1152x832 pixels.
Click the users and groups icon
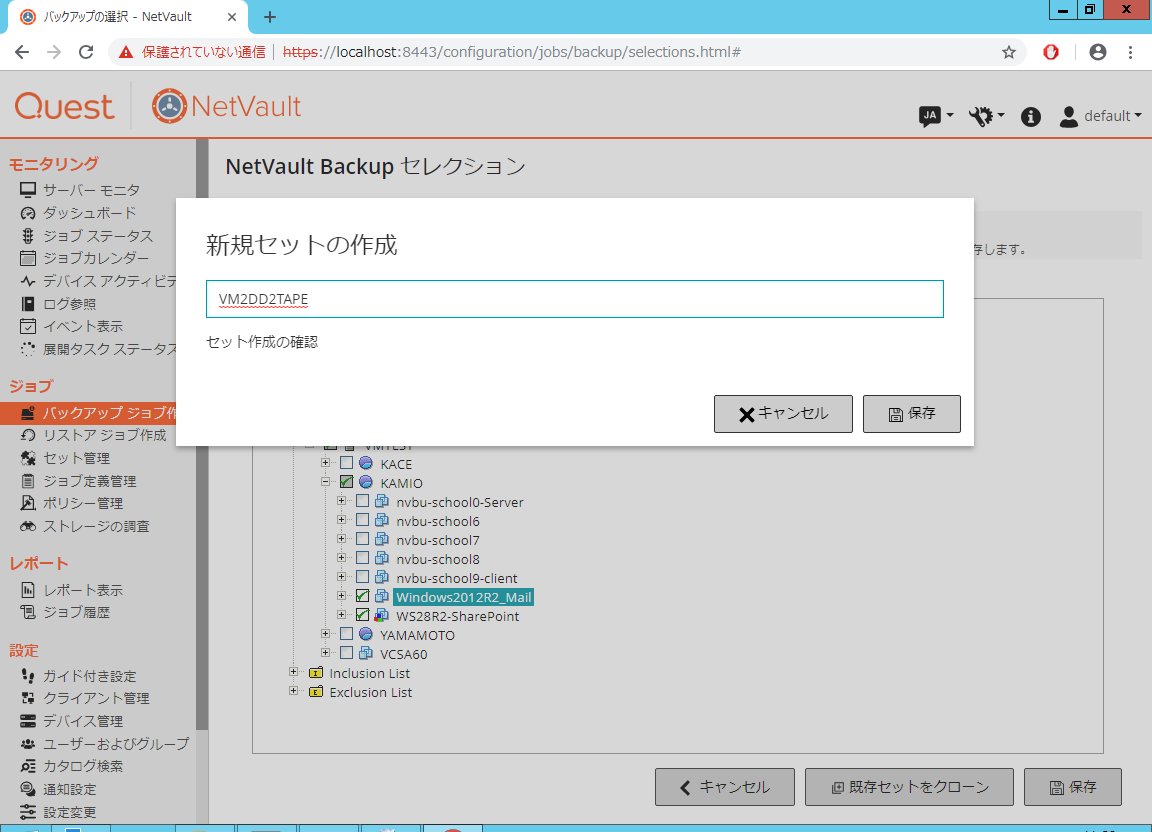28,744
